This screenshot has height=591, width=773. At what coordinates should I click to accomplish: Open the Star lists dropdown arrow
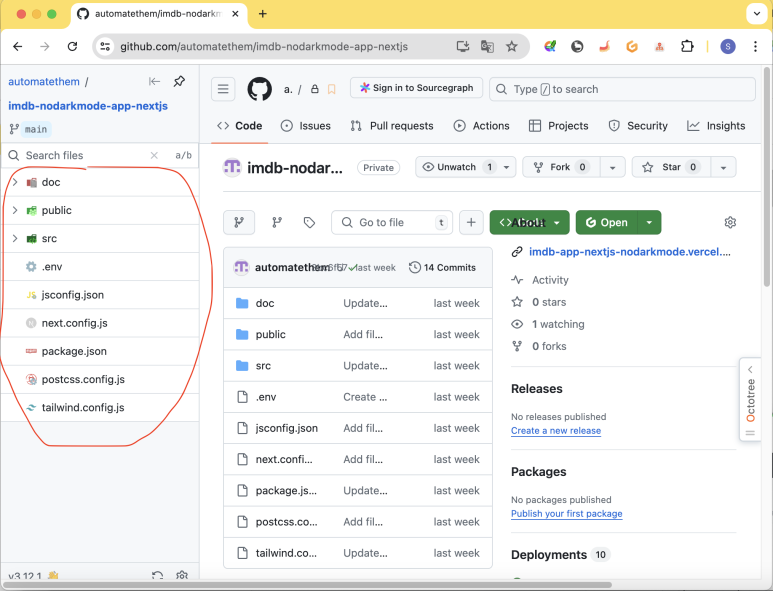point(723,168)
